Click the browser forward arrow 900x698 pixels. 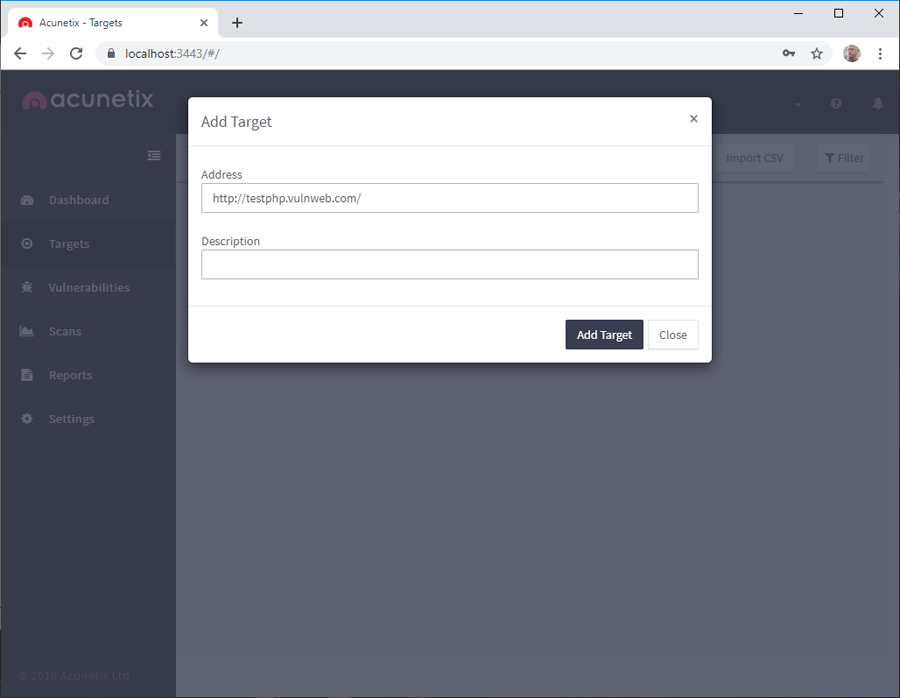(x=48, y=53)
